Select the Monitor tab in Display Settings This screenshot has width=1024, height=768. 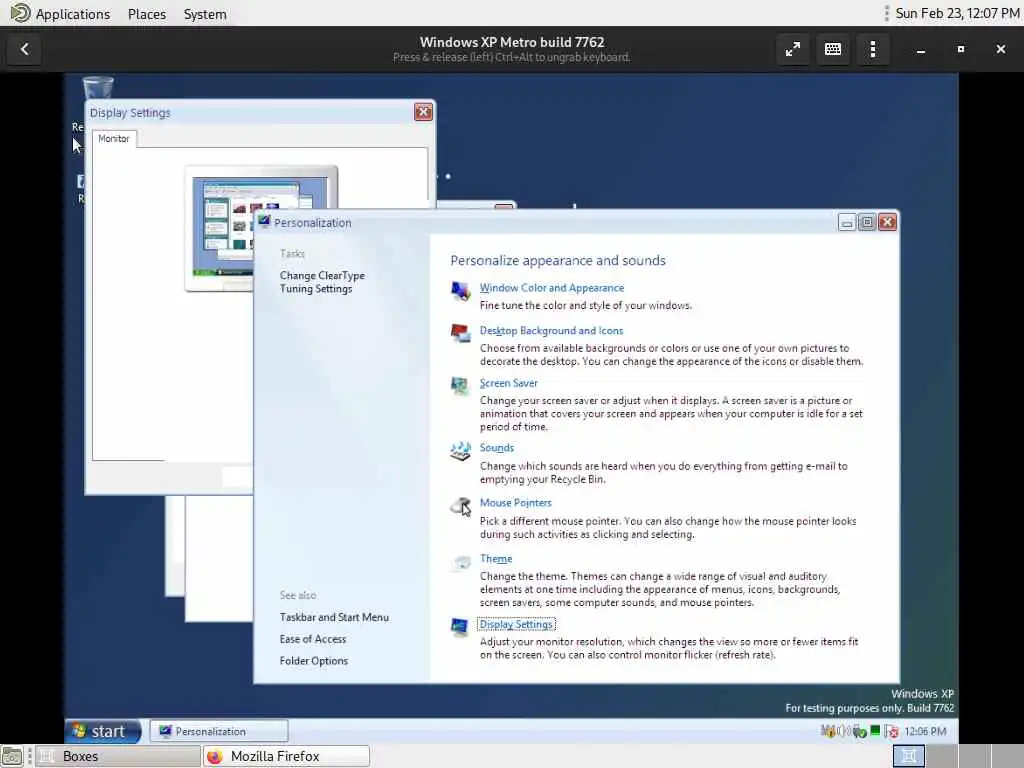point(114,138)
